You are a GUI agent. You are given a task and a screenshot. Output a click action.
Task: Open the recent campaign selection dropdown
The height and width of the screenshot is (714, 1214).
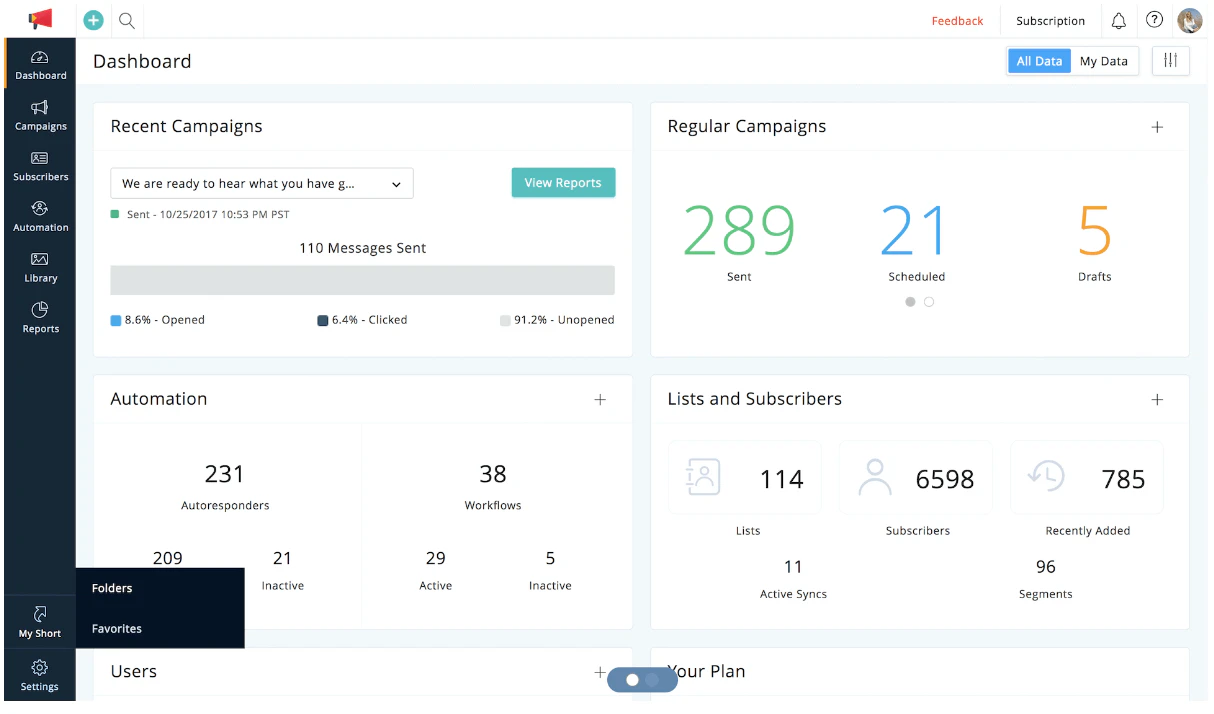262,184
